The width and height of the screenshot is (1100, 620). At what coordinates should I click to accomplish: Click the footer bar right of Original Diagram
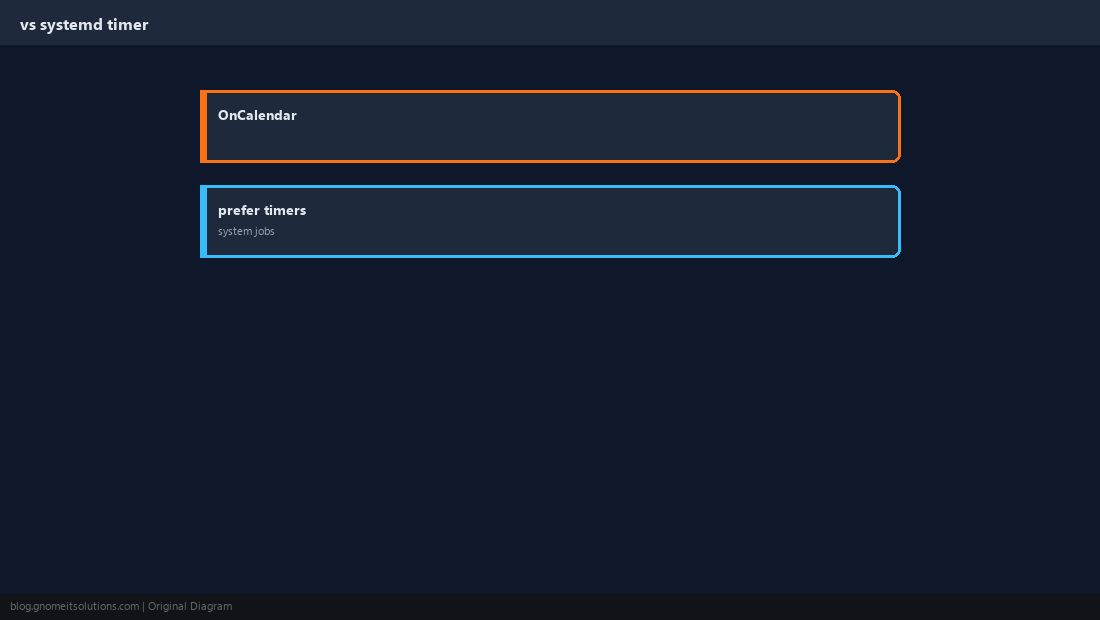click(x=666, y=607)
